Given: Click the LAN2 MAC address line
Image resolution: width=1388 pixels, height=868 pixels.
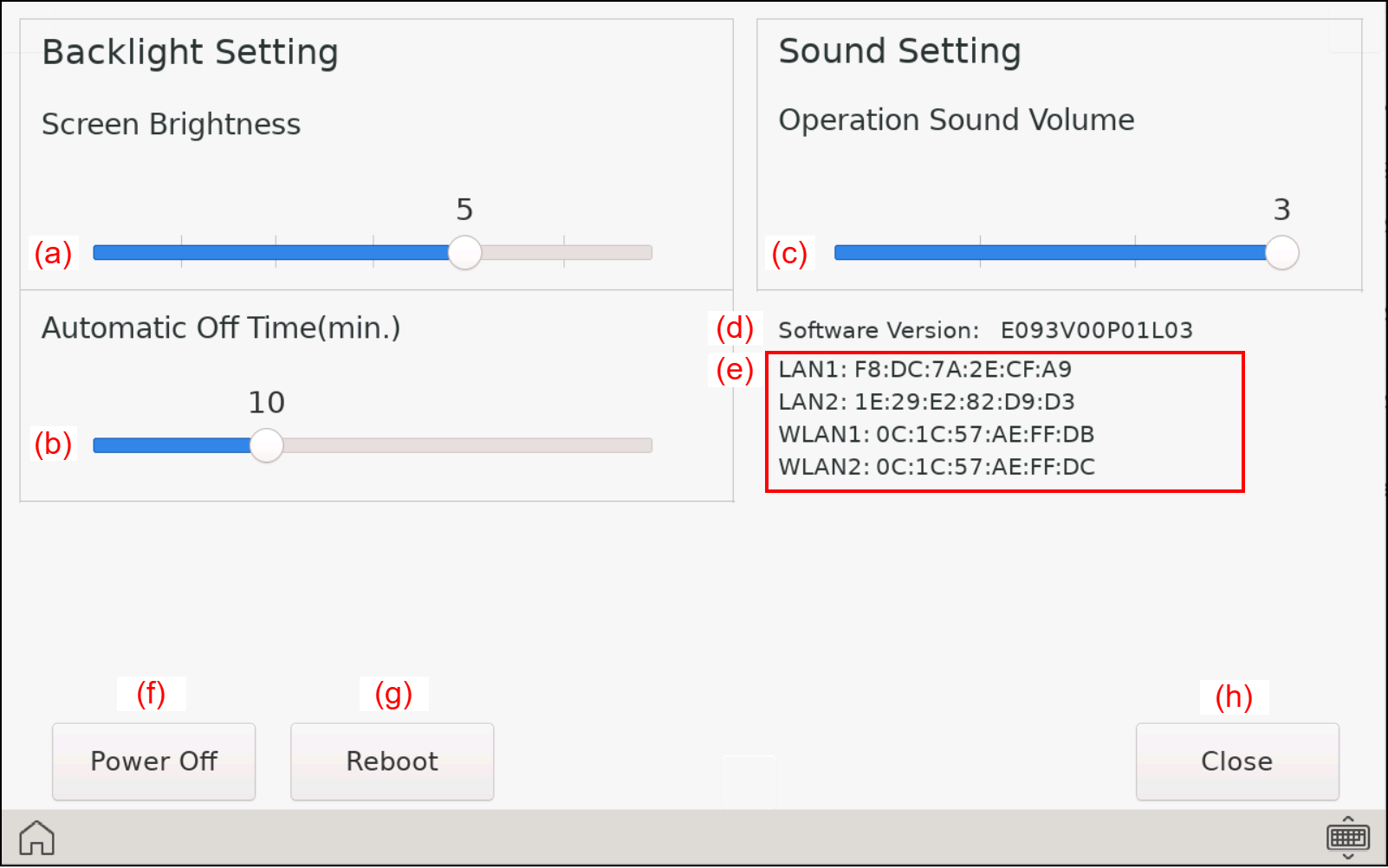Looking at the screenshot, I should [926, 402].
